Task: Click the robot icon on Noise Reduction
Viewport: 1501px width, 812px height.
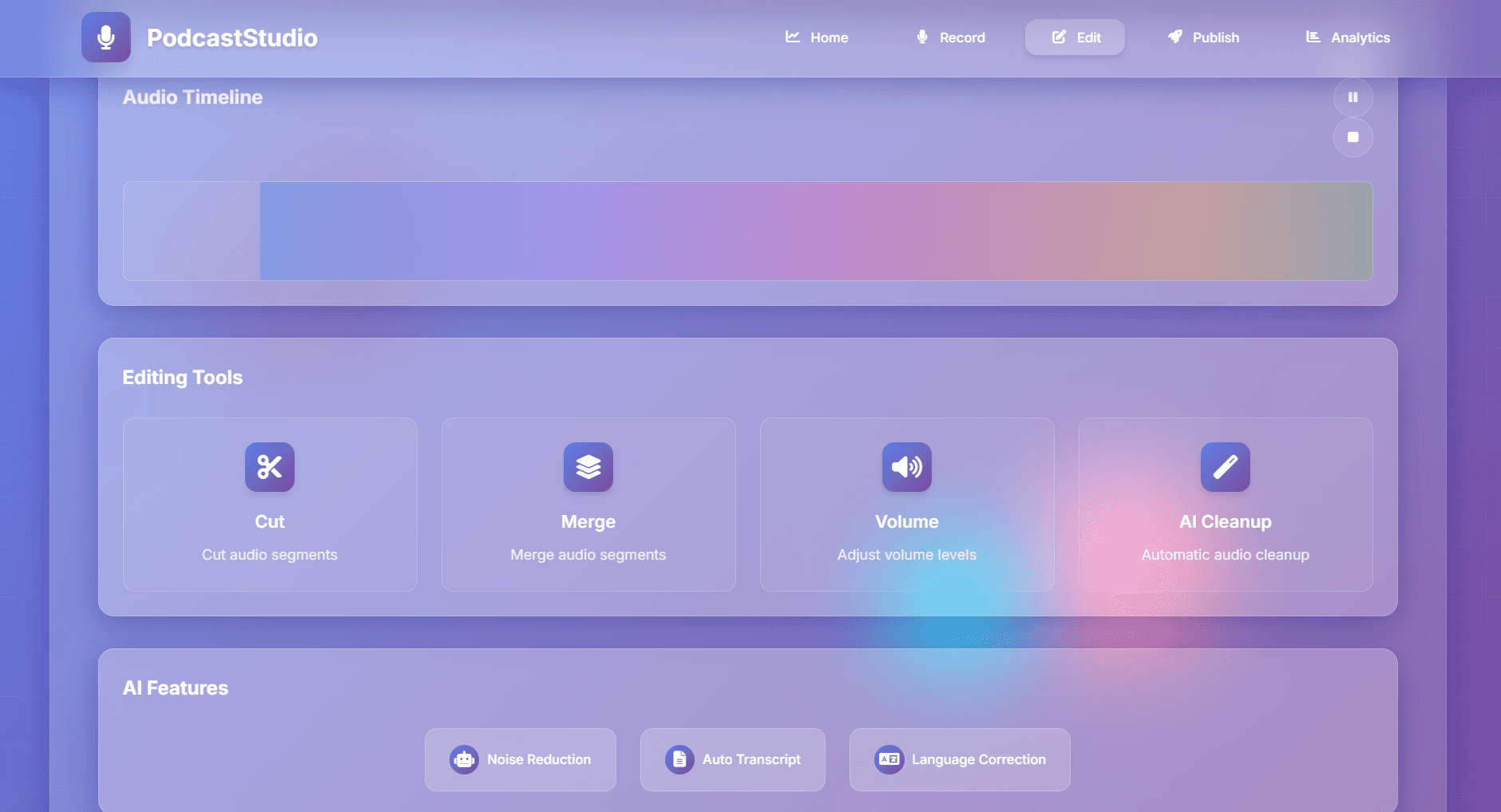Action: click(x=464, y=760)
